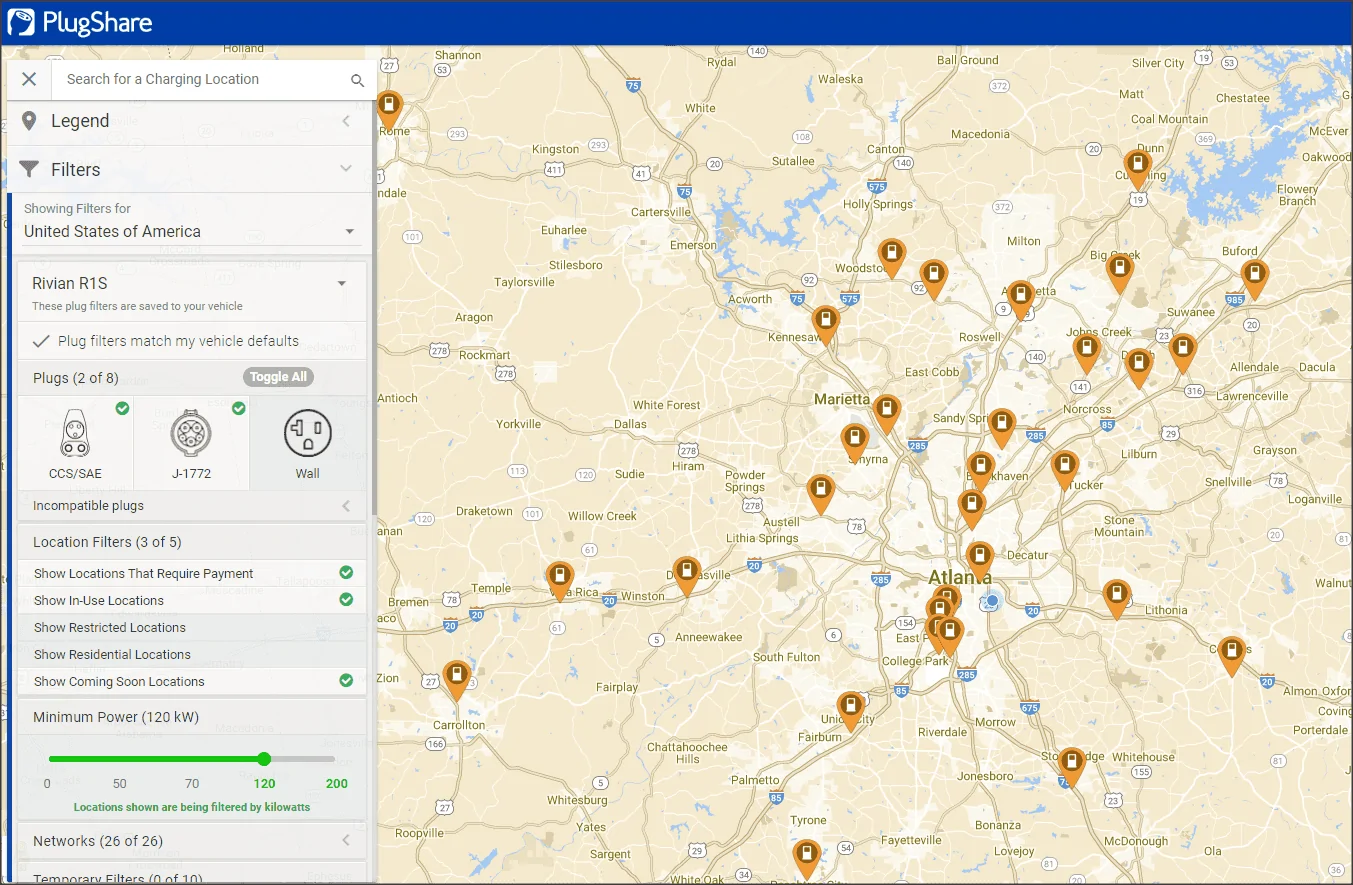Open the charger pin near Lithonia
Viewport: 1353px width, 885px height.
[1116, 599]
